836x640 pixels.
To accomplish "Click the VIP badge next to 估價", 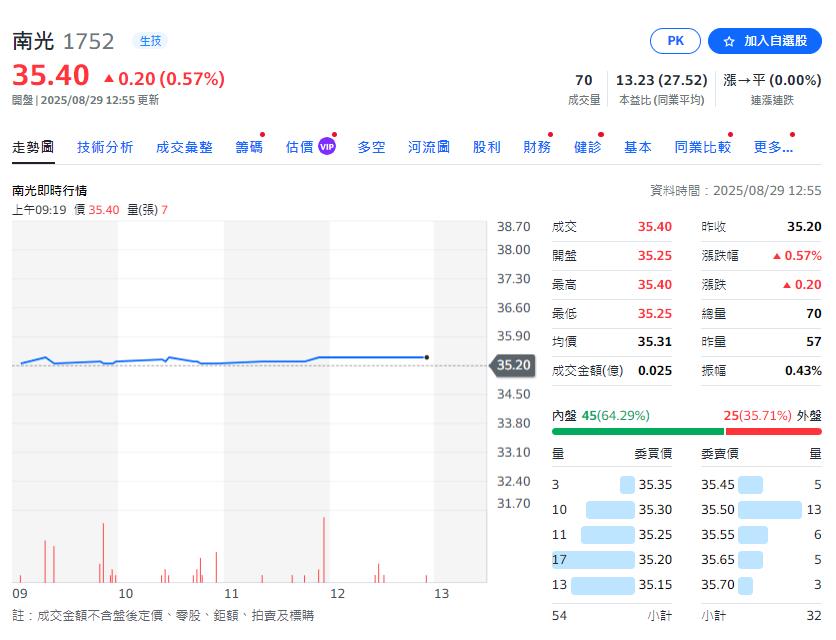I will click(327, 147).
